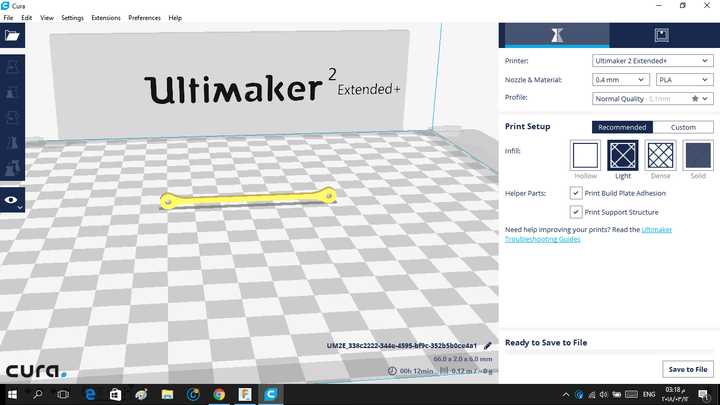Switch to the Monitor printer tab
The height and width of the screenshot is (405, 720).
662,35
